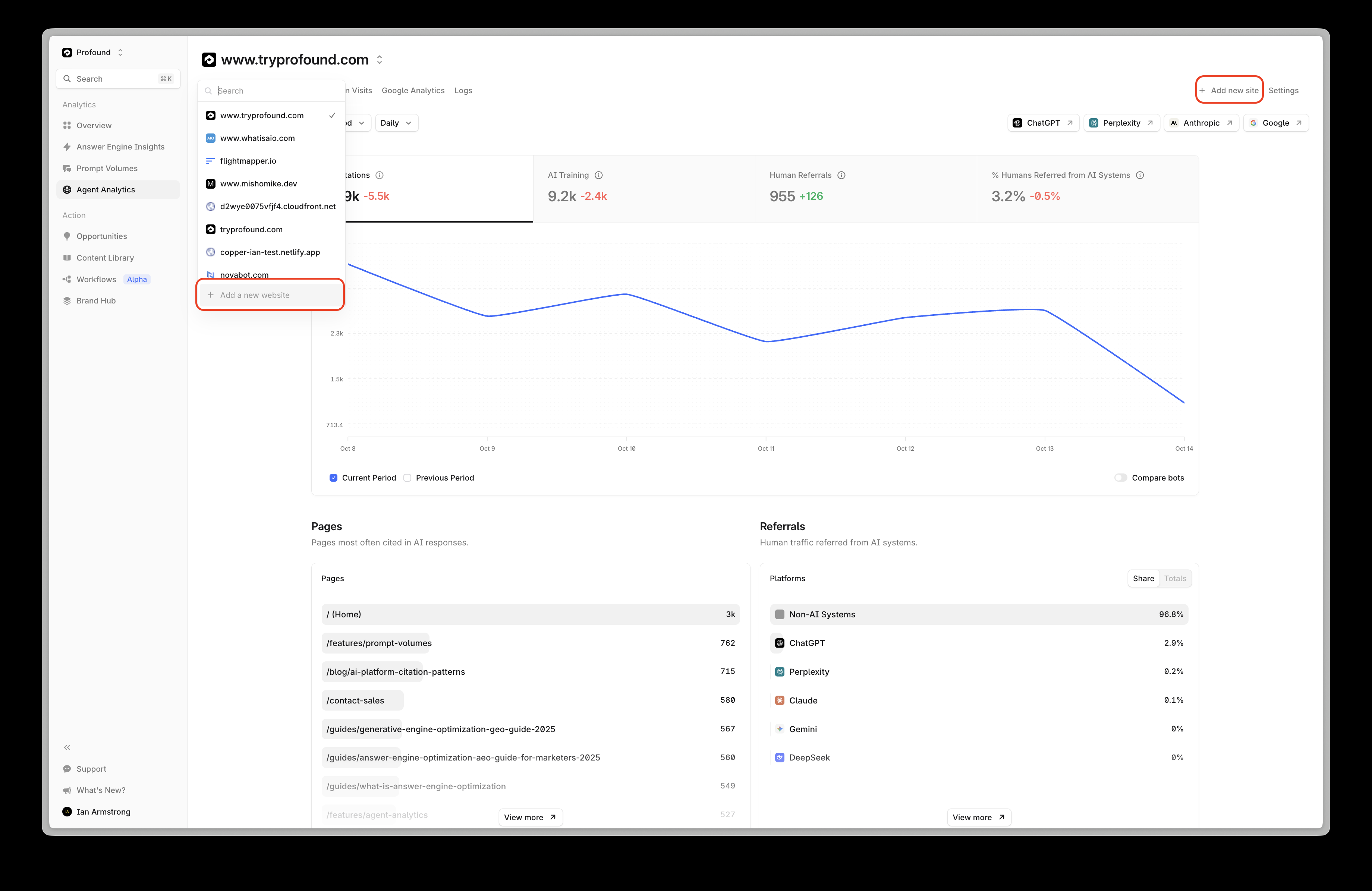Screen dimensions: 1372x891
Task: Click the info icon next to AI Training
Action: [x=598, y=175]
